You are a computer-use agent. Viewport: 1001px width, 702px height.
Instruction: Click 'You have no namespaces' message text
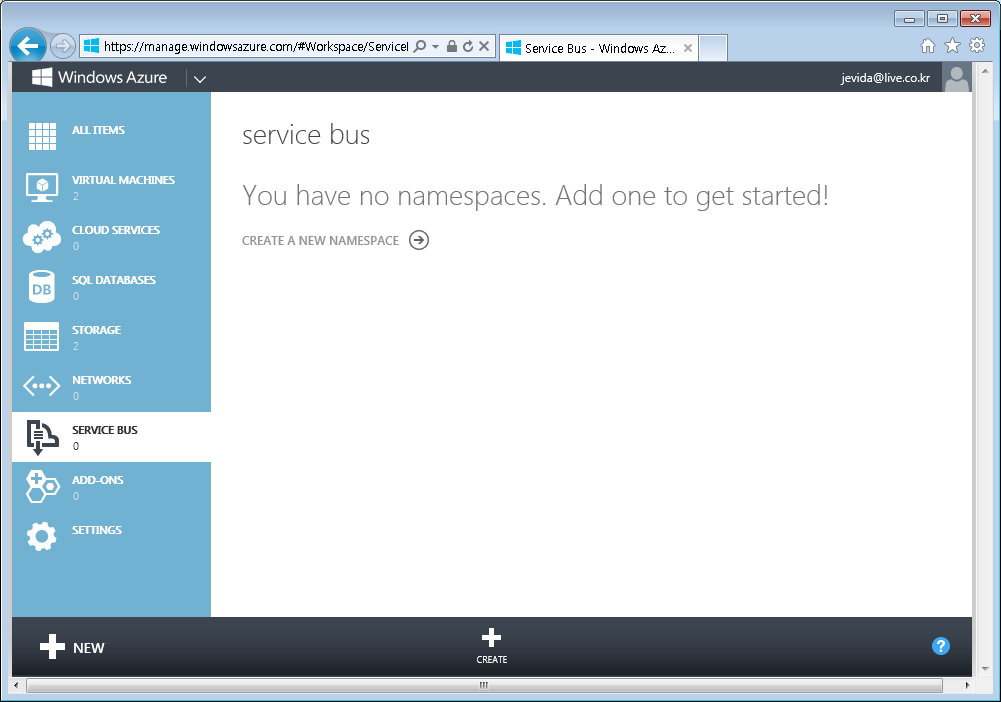point(535,195)
